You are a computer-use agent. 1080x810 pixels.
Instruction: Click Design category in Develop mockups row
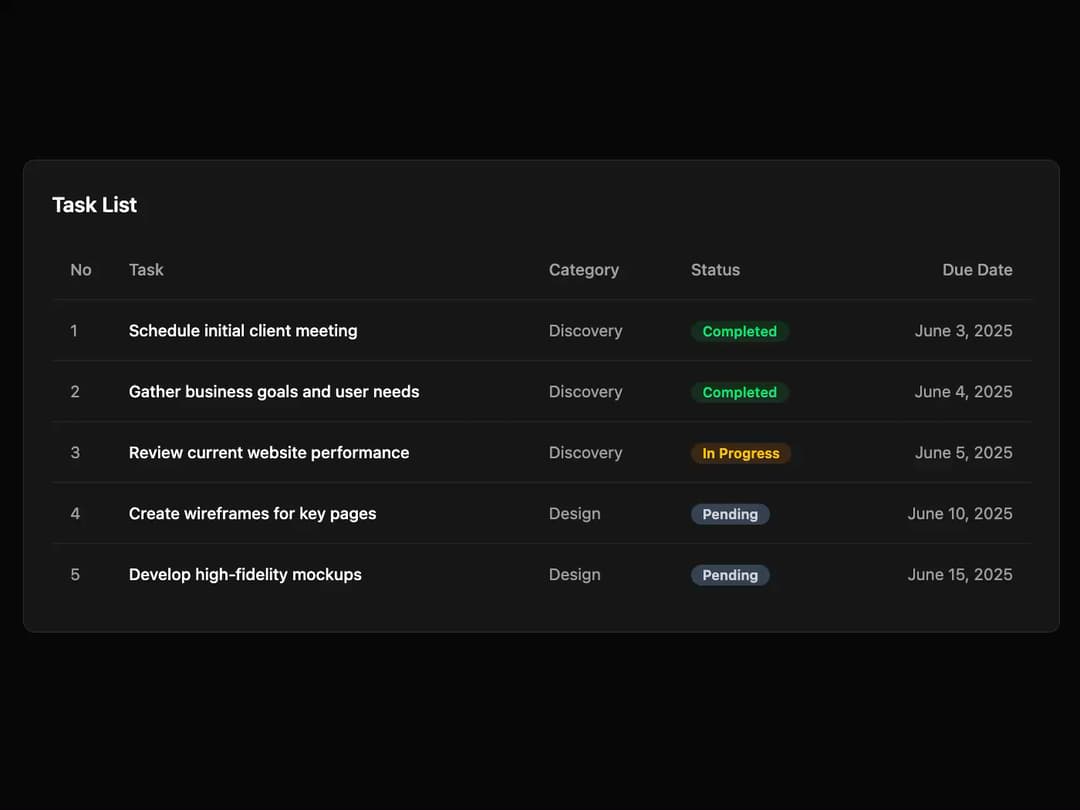574,574
